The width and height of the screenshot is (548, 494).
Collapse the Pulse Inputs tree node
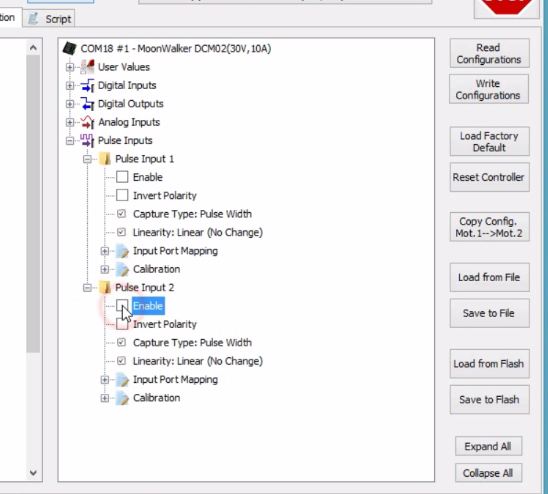(x=70, y=141)
